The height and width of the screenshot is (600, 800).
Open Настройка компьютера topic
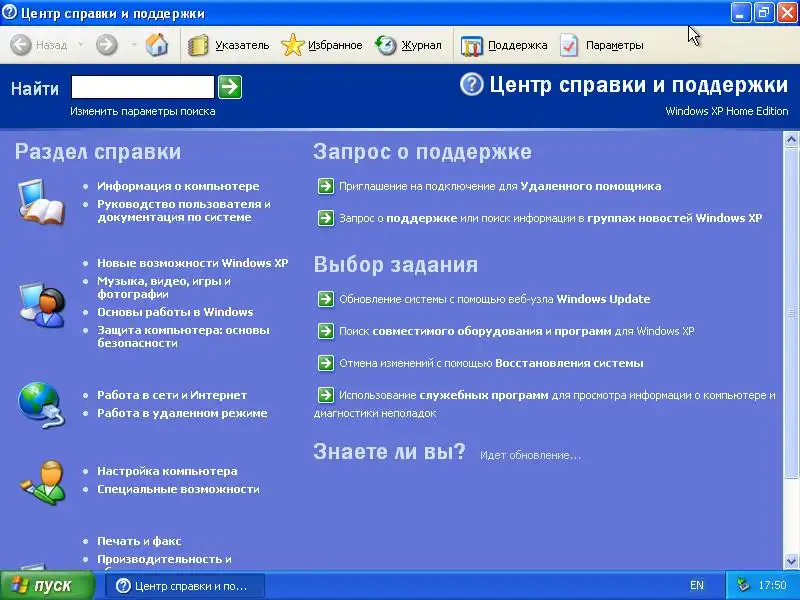167,471
